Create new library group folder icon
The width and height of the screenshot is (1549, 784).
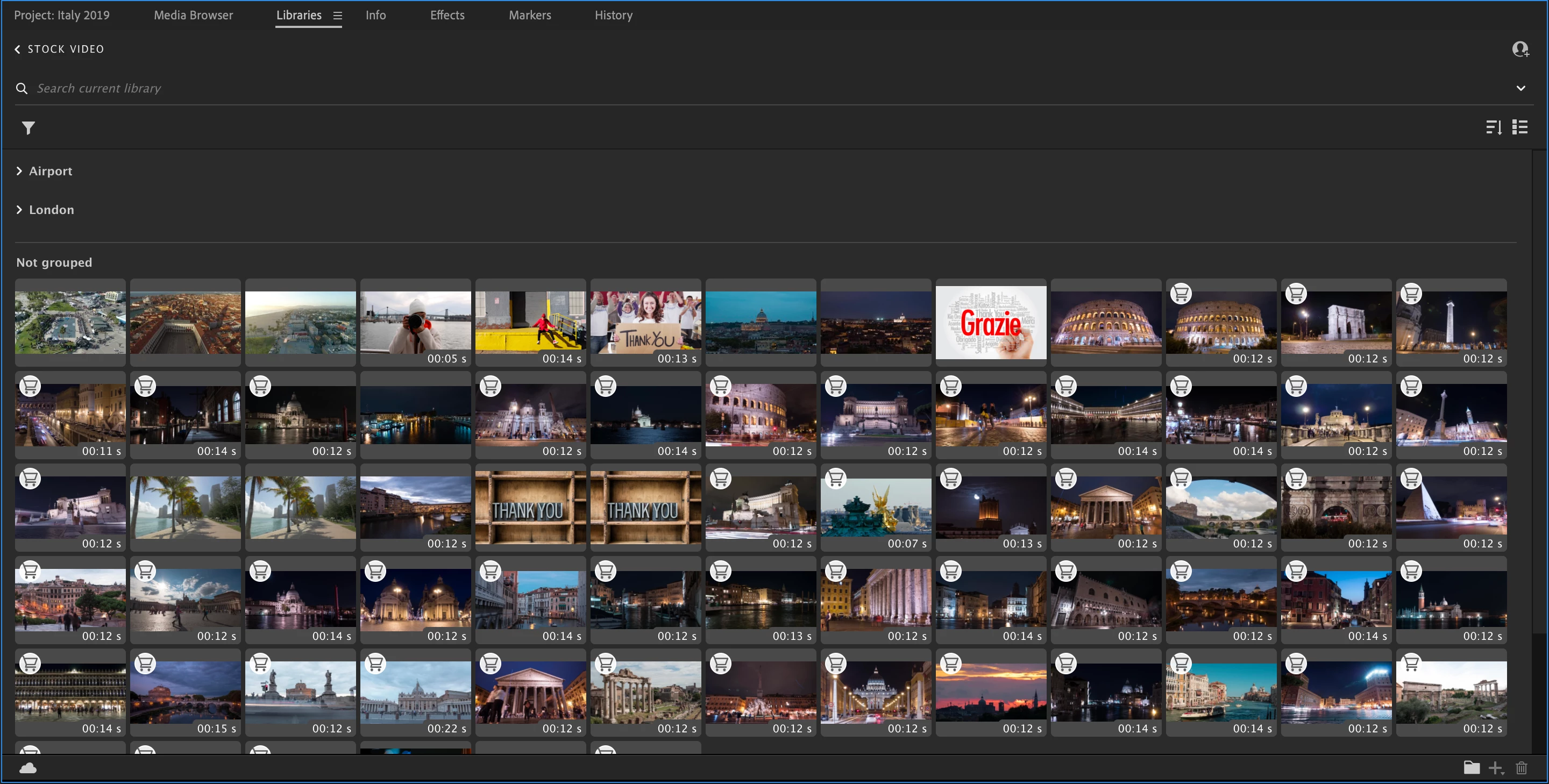[1472, 768]
